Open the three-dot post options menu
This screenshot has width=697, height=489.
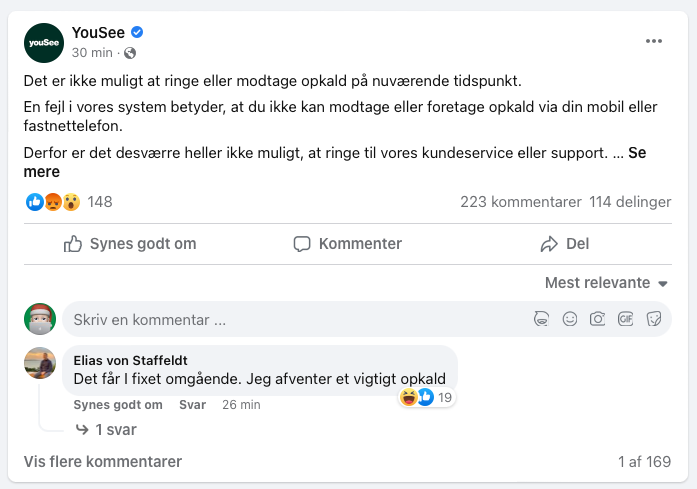(x=654, y=41)
